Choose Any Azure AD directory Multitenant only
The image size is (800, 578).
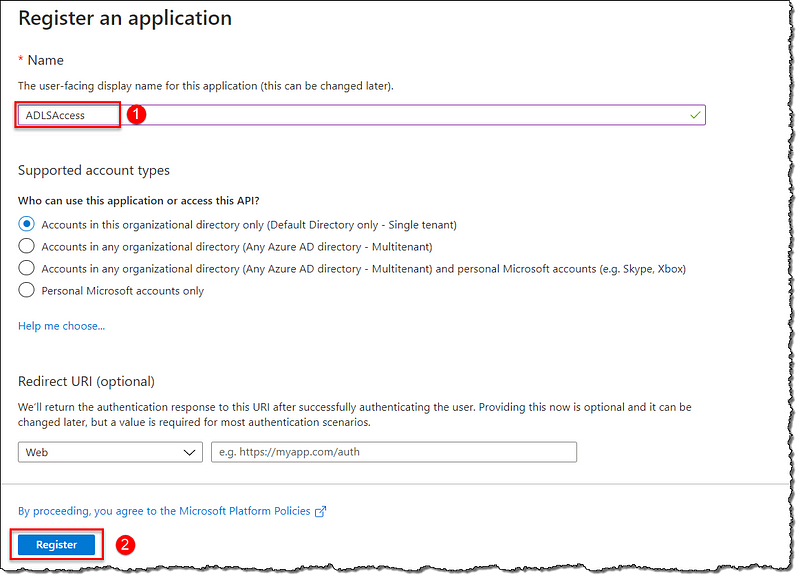pos(26,246)
